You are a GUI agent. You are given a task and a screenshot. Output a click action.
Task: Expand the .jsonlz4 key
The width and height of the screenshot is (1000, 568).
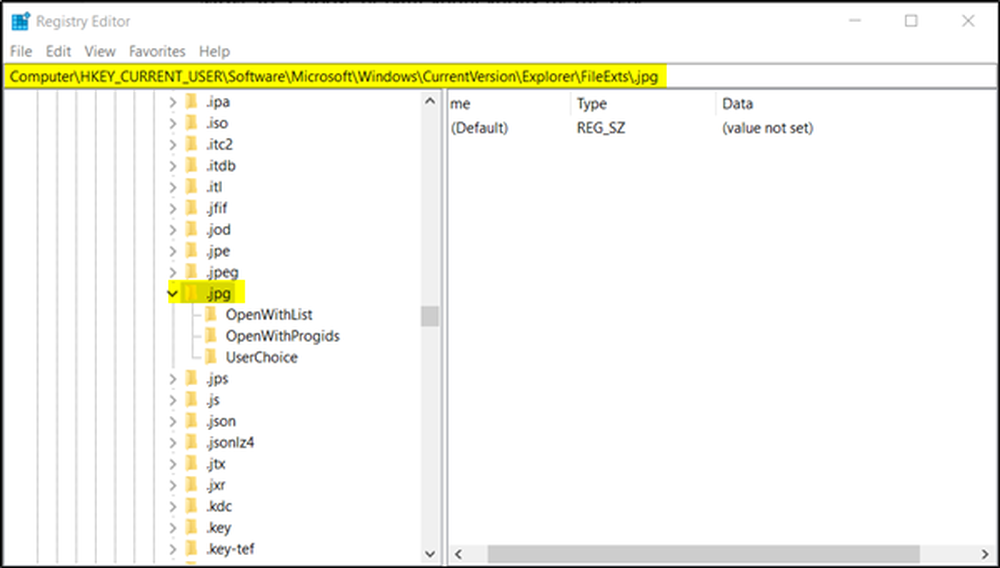click(173, 442)
